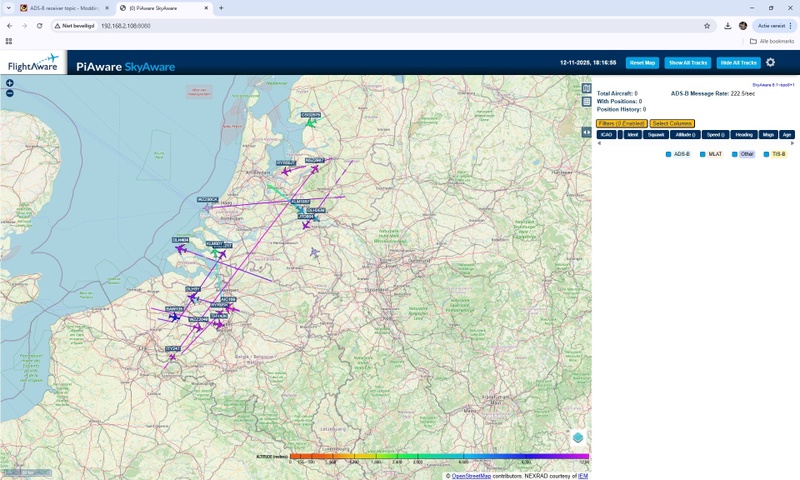
Task: Click the table view sidebar icon
Action: click(x=587, y=102)
